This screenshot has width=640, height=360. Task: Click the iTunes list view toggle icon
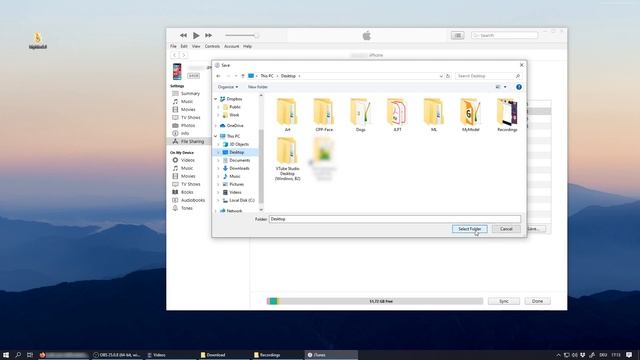click(458, 36)
